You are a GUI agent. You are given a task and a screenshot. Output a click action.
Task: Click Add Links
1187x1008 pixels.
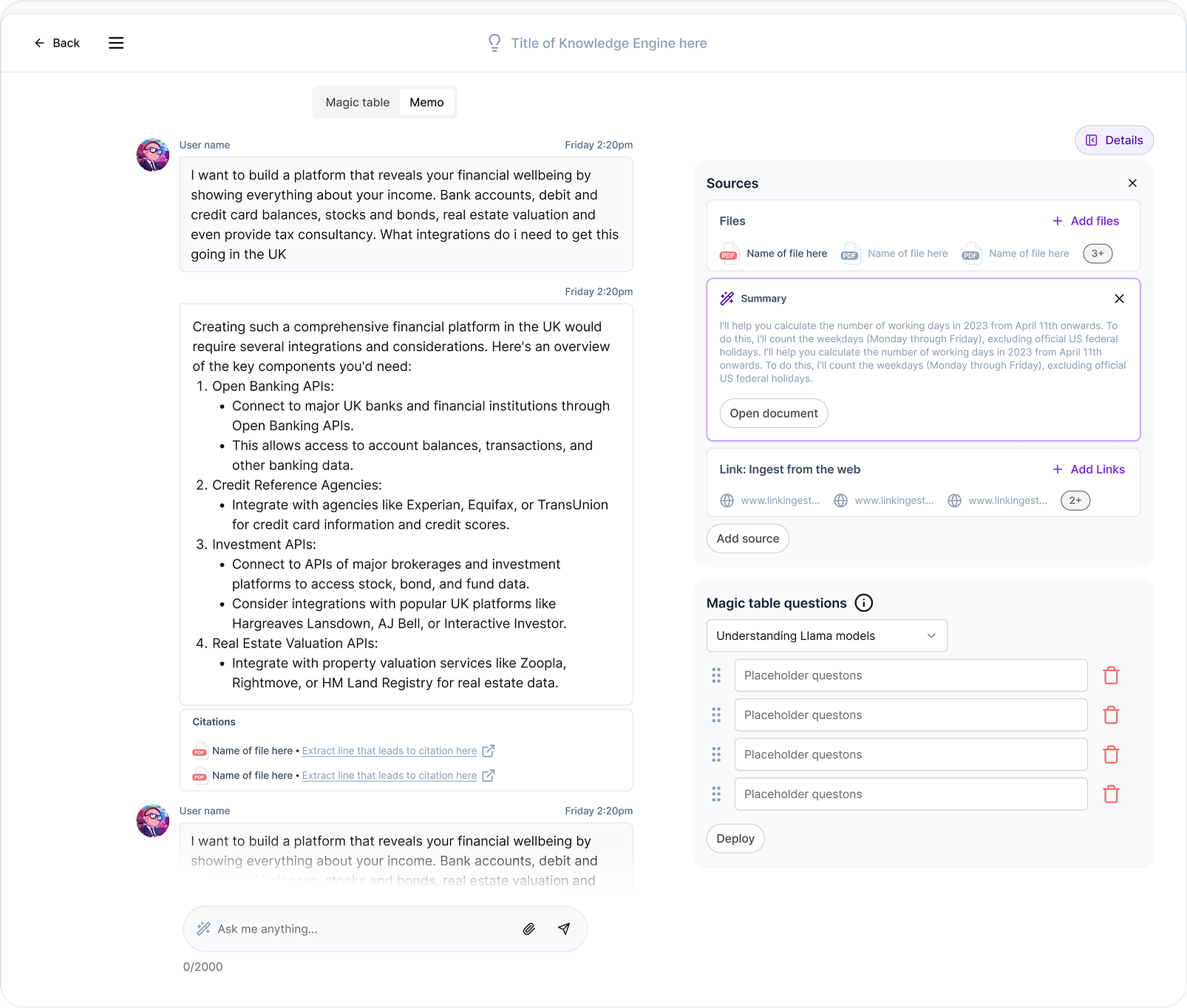point(1088,469)
